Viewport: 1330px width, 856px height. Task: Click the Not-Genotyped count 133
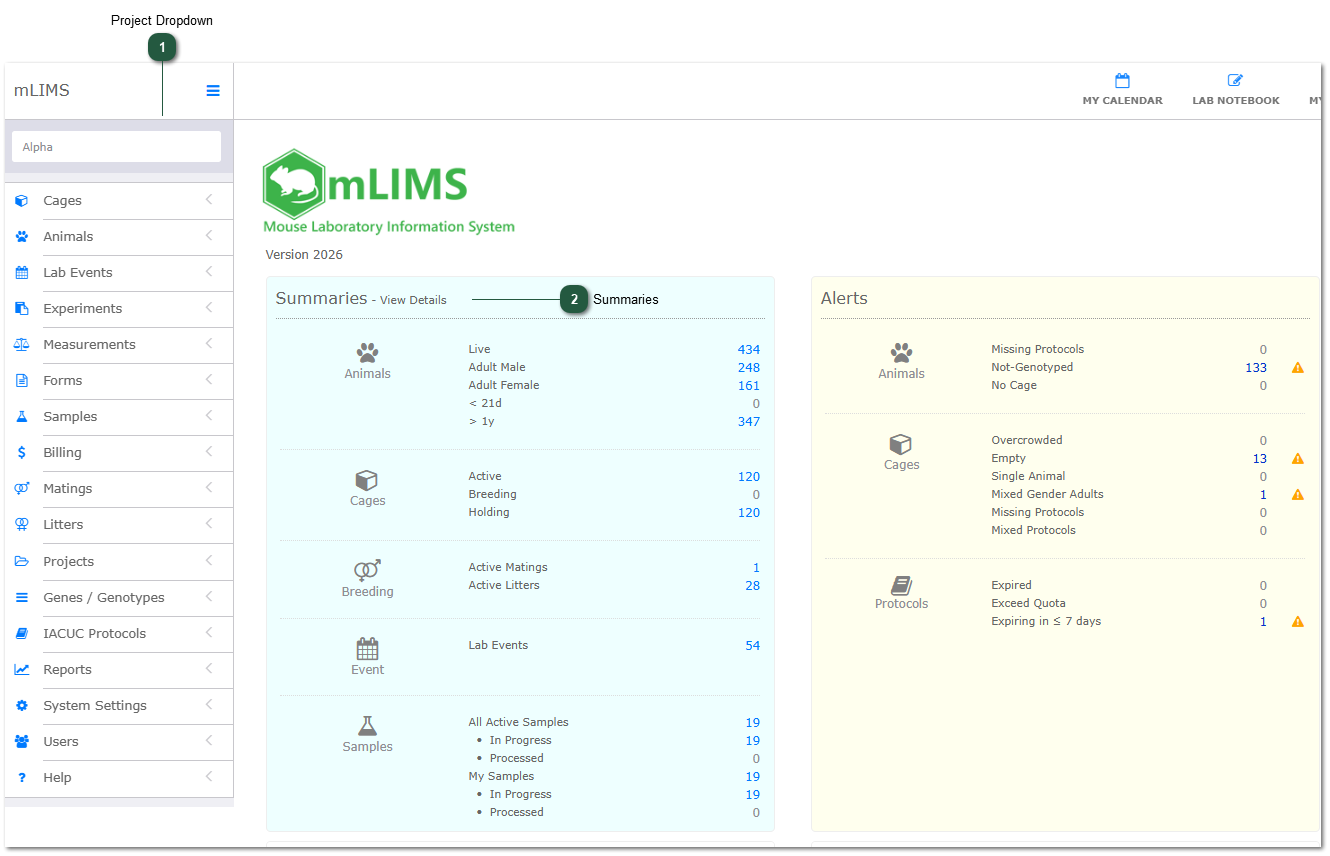(1256, 368)
